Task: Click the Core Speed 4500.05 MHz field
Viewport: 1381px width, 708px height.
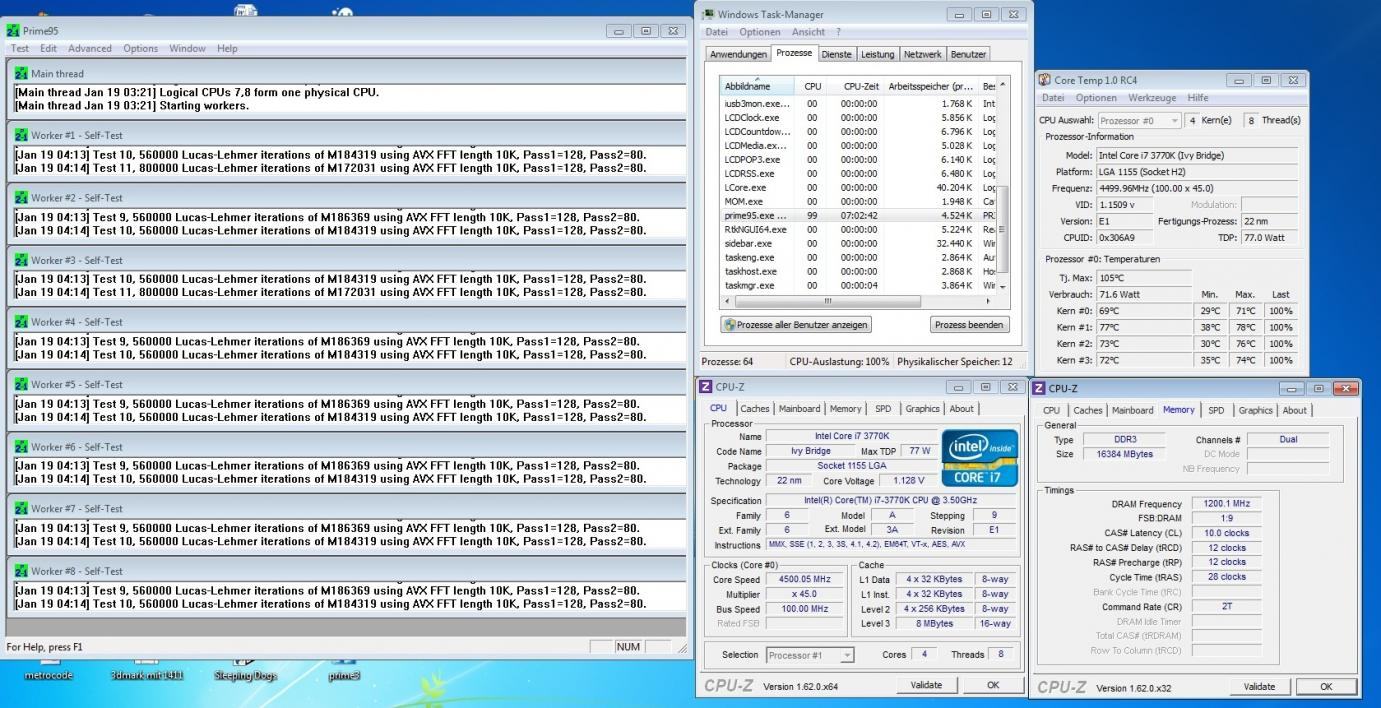Action: 804,579
